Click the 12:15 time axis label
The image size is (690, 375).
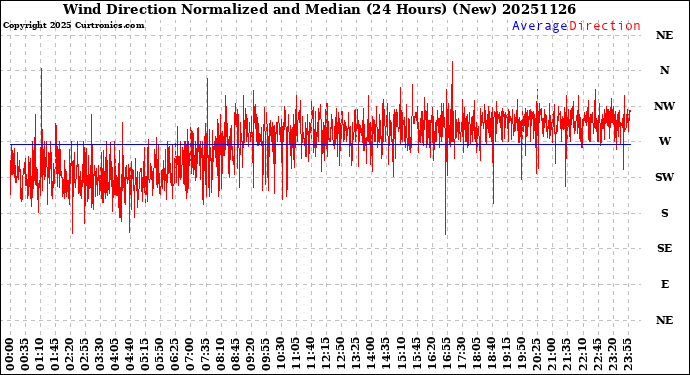[x=326, y=354]
